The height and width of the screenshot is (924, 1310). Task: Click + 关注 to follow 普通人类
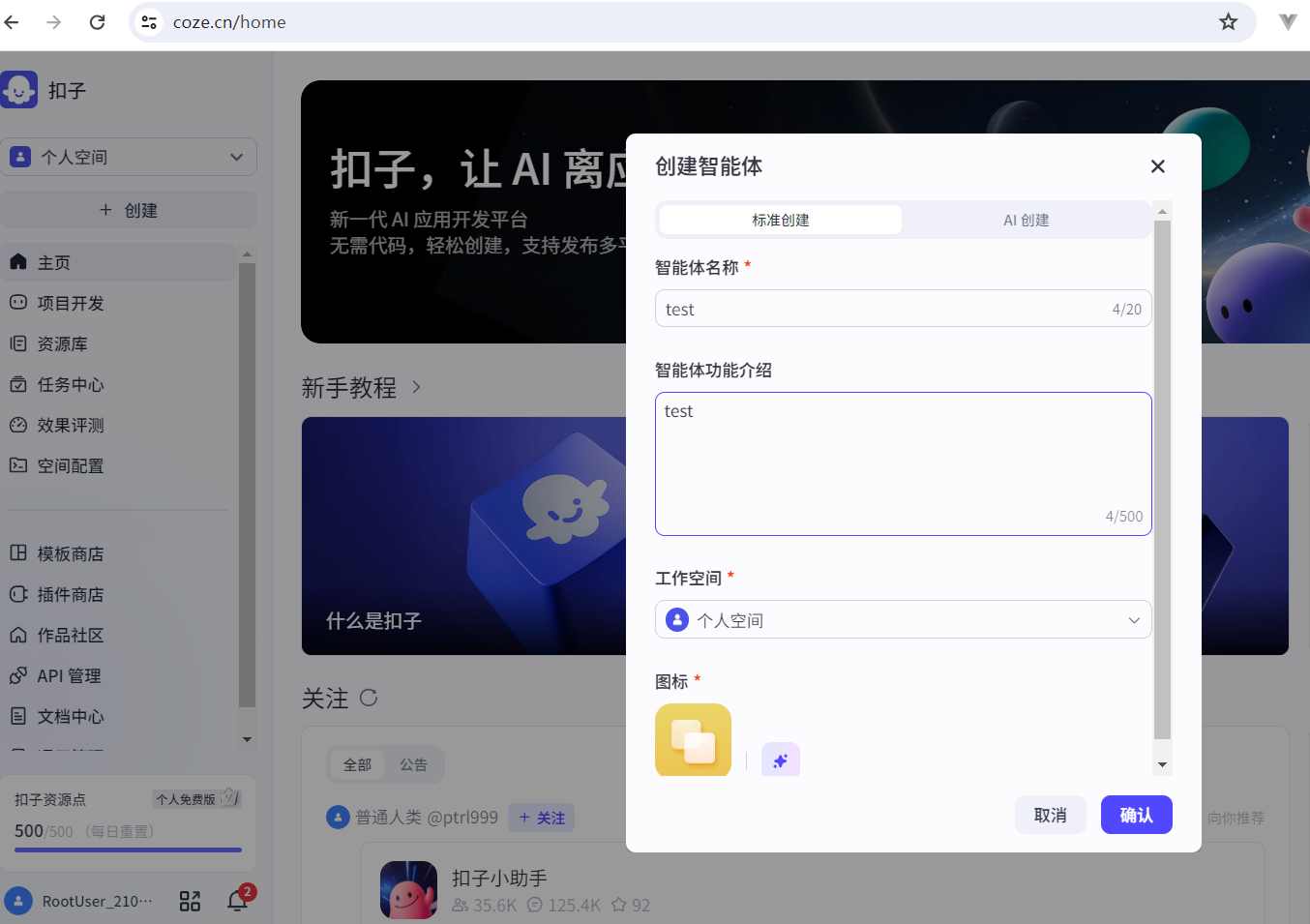click(541, 818)
